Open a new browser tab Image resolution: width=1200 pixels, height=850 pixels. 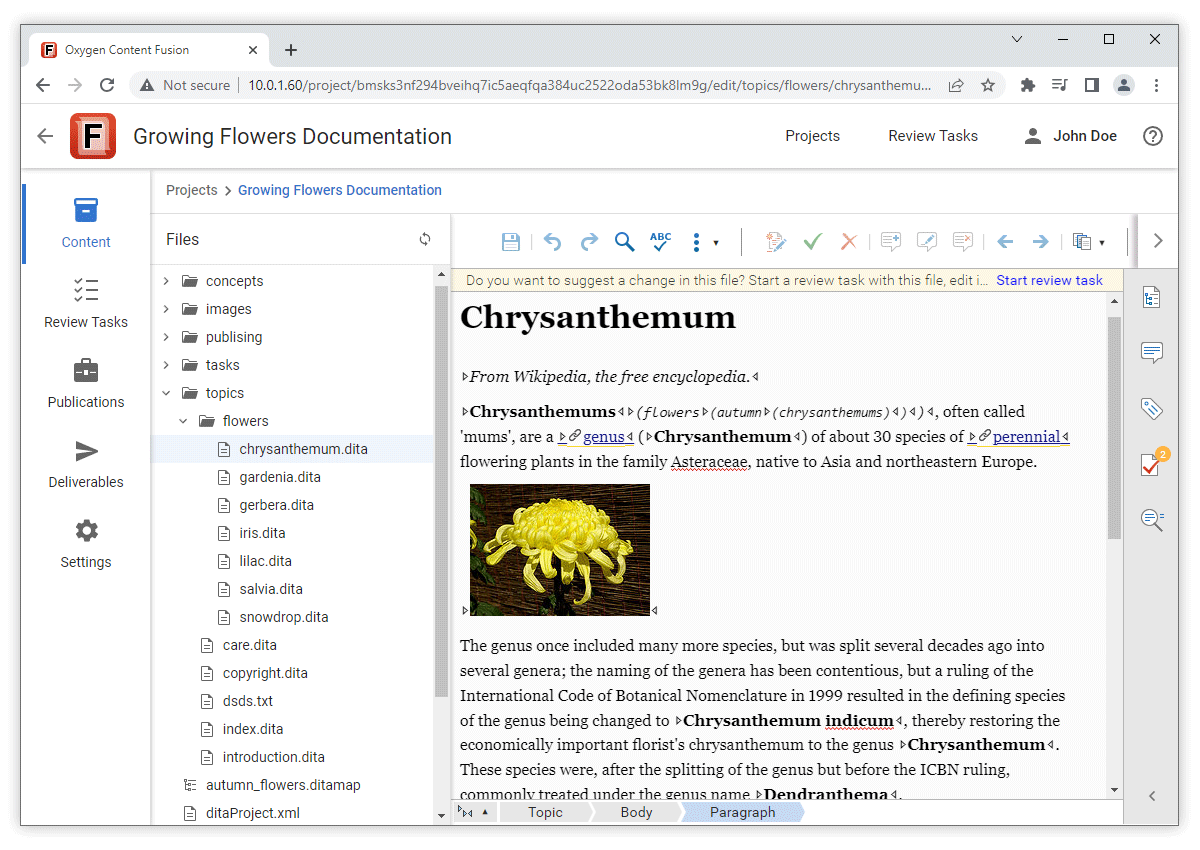[x=291, y=50]
